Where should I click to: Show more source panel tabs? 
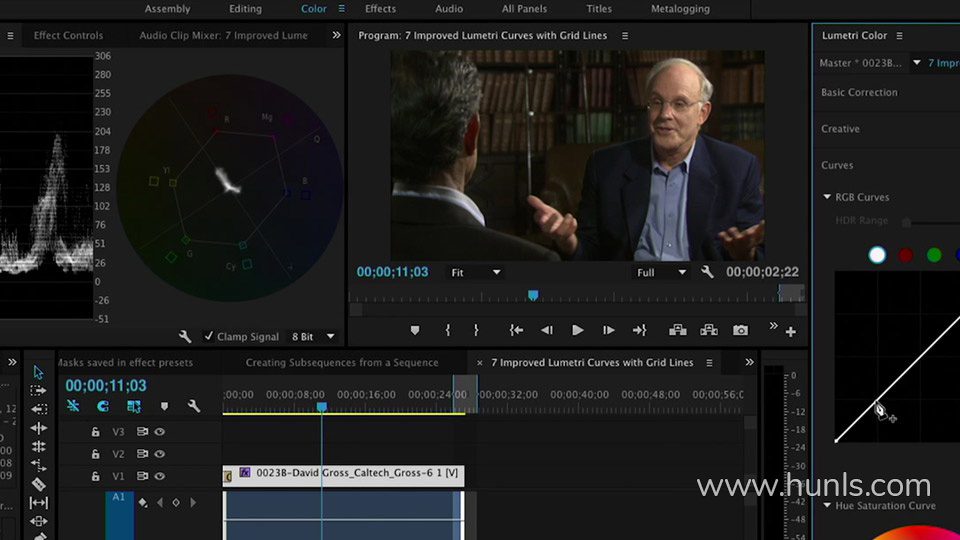336,35
